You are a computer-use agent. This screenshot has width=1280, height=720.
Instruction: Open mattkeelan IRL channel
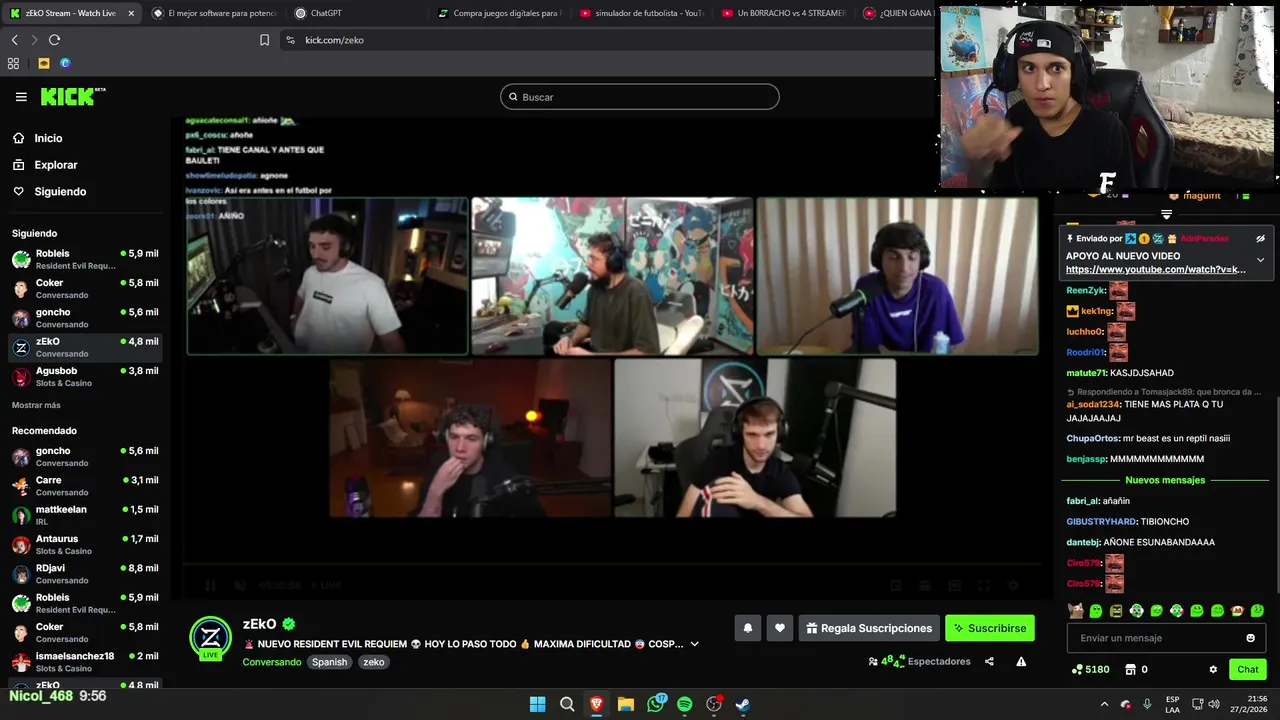click(85, 515)
